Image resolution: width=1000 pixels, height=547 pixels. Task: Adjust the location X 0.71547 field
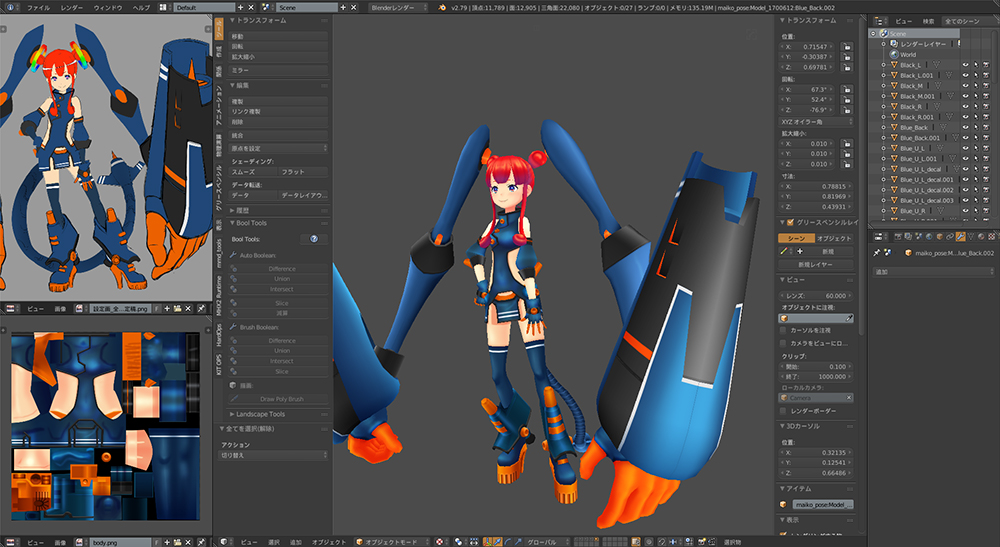809,47
